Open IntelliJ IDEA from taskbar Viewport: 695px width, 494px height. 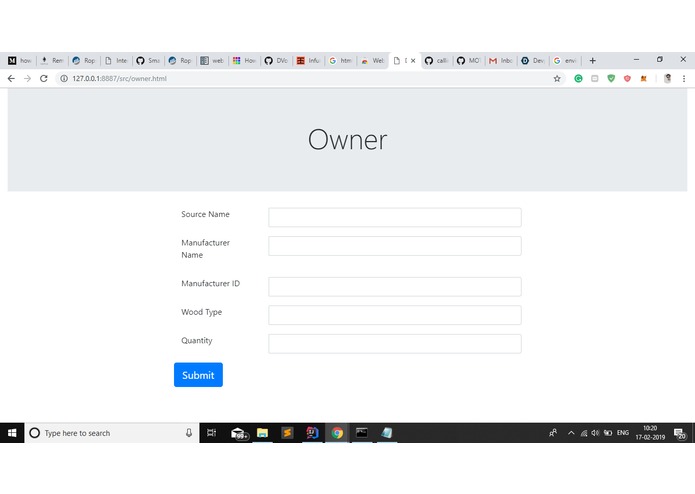[312, 433]
